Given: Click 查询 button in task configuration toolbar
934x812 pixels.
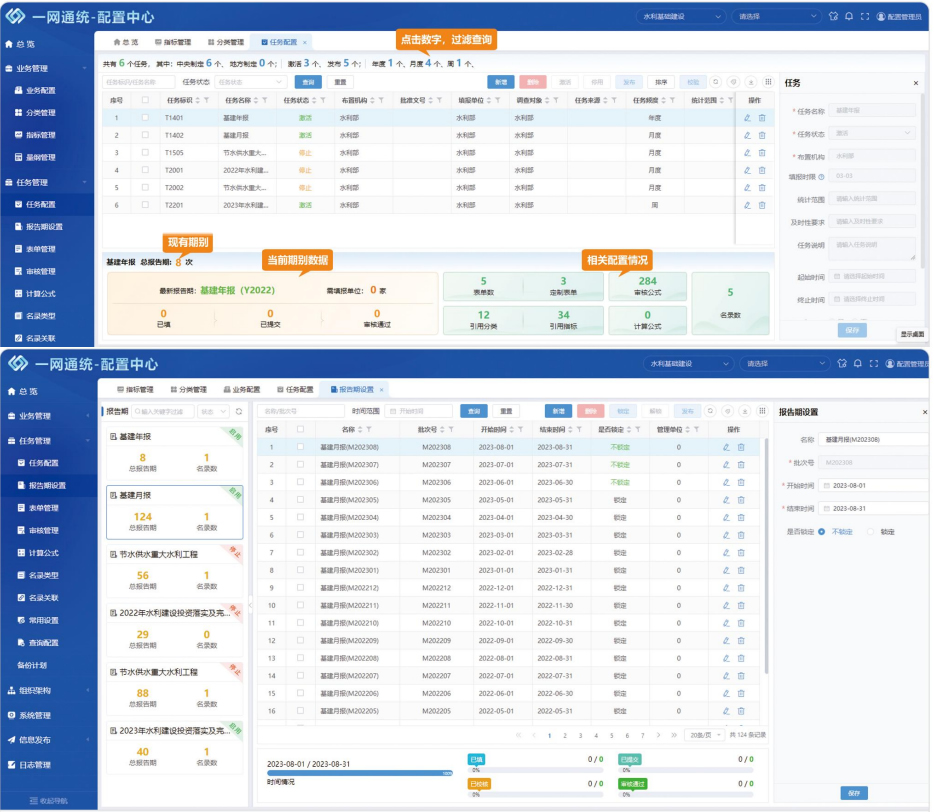Looking at the screenshot, I should point(308,82).
